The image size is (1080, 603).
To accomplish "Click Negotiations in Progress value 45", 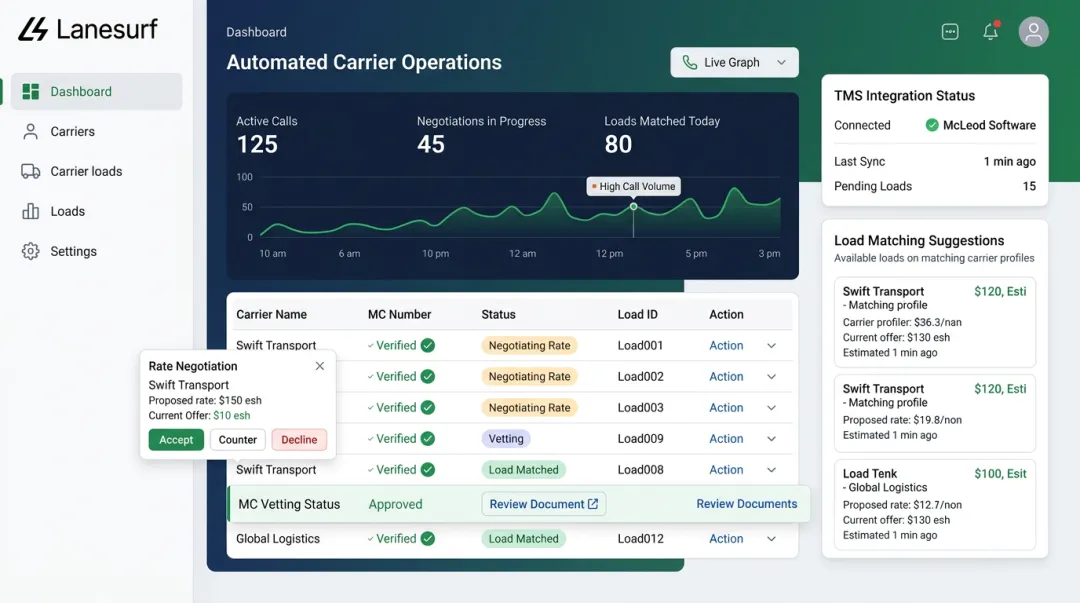I will pyautogui.click(x=430, y=144).
